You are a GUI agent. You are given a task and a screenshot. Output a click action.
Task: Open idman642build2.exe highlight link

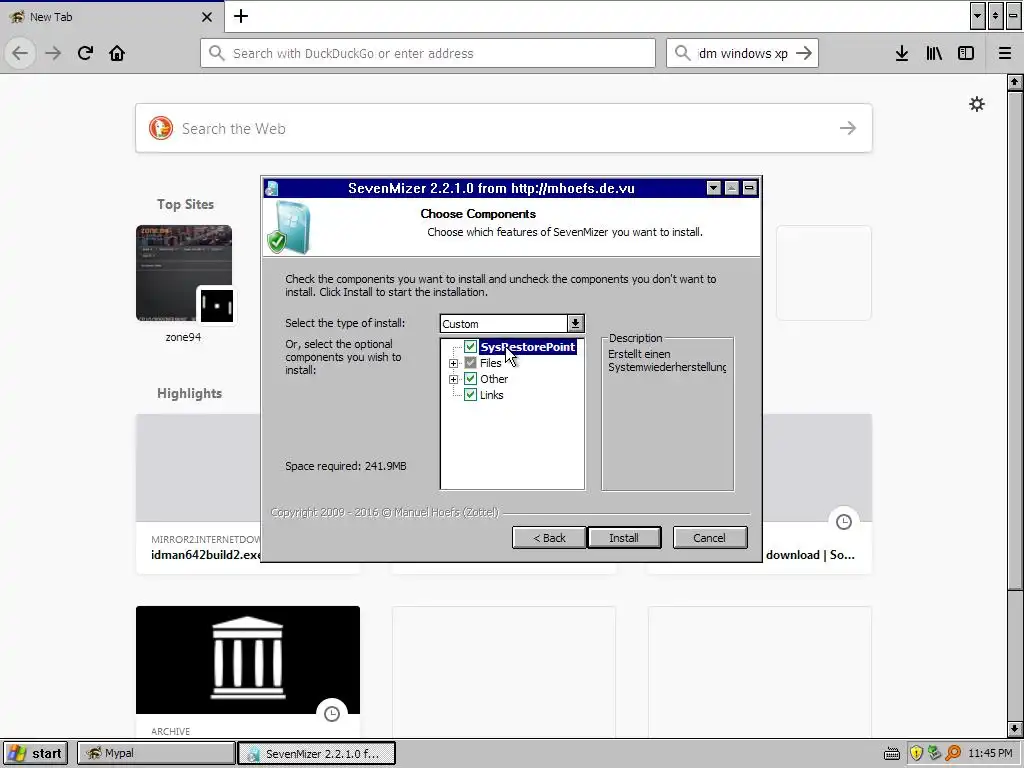click(205, 554)
